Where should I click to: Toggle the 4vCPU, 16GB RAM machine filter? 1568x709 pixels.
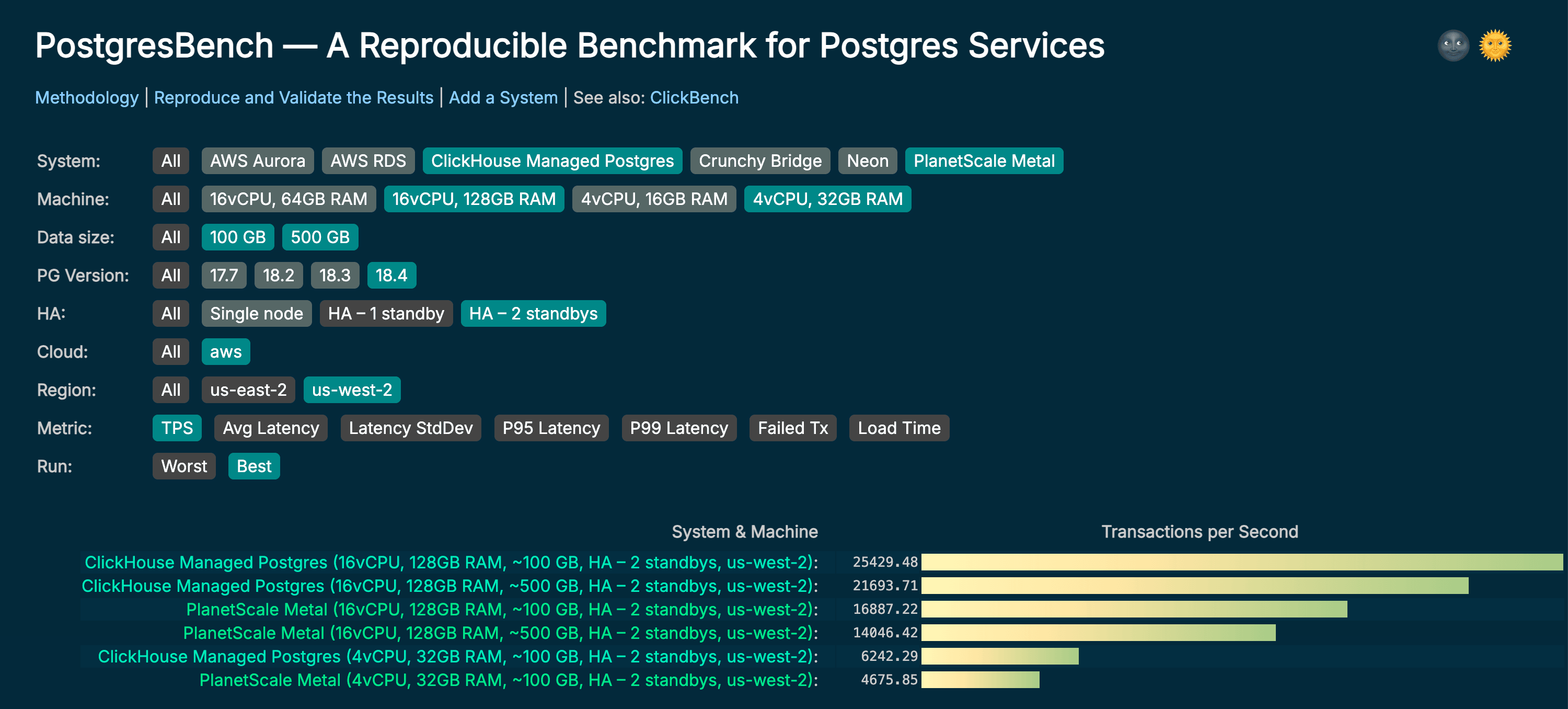click(x=654, y=199)
